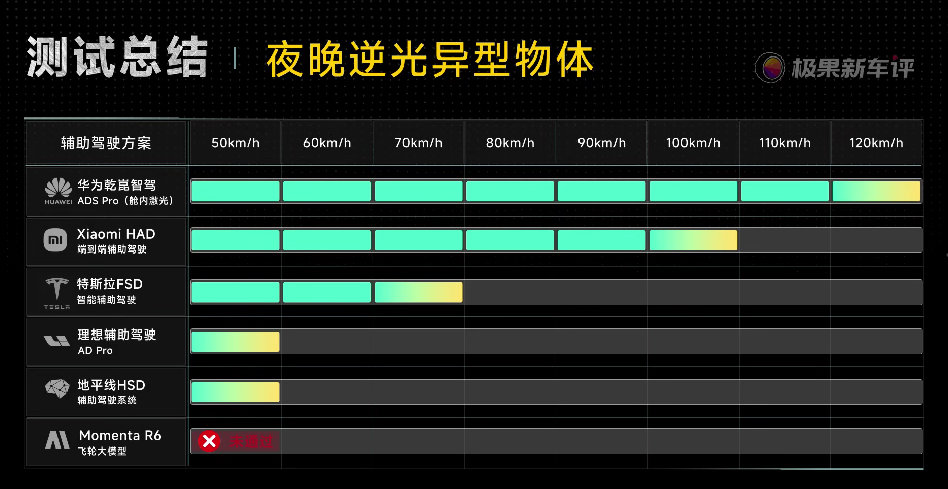948x489 pixels.
Task: Click the 70km/h column header
Action: 418,143
